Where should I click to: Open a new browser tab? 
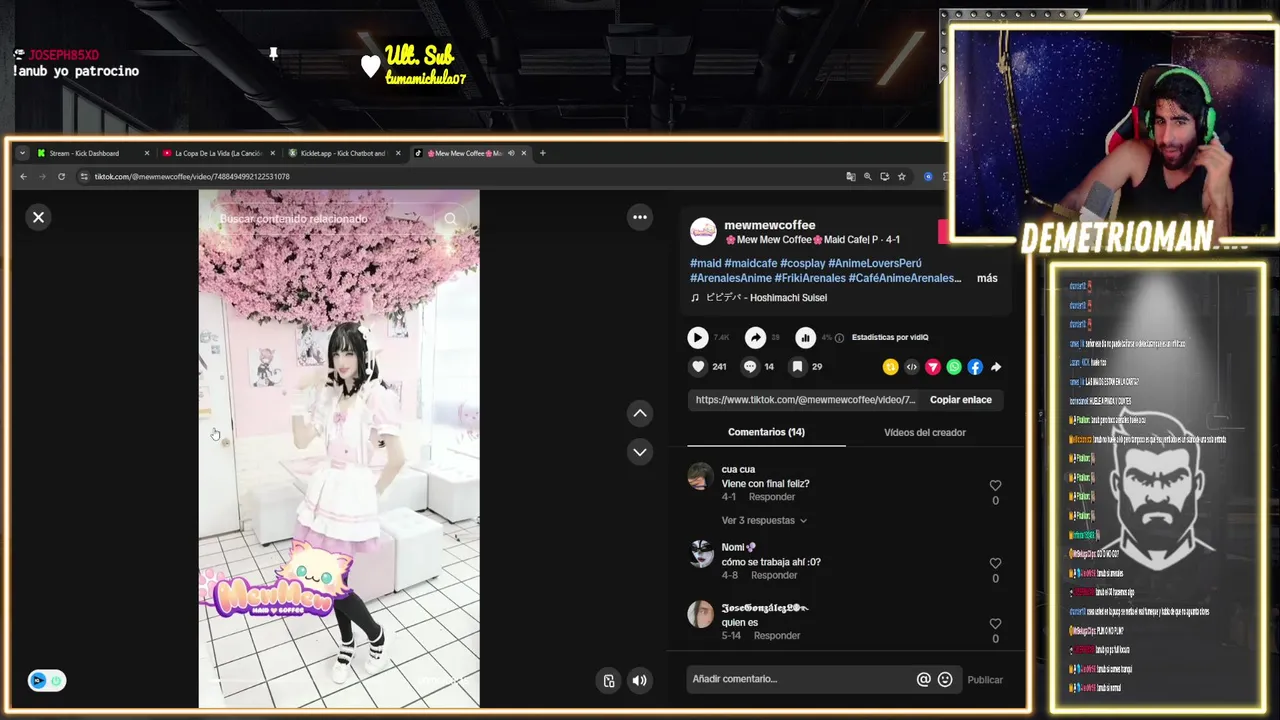[x=542, y=153]
